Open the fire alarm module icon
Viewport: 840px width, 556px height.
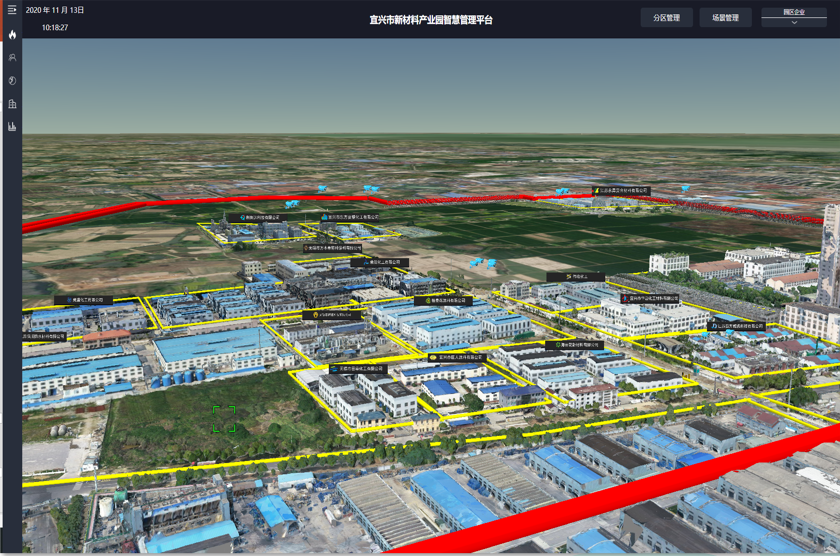coord(12,34)
